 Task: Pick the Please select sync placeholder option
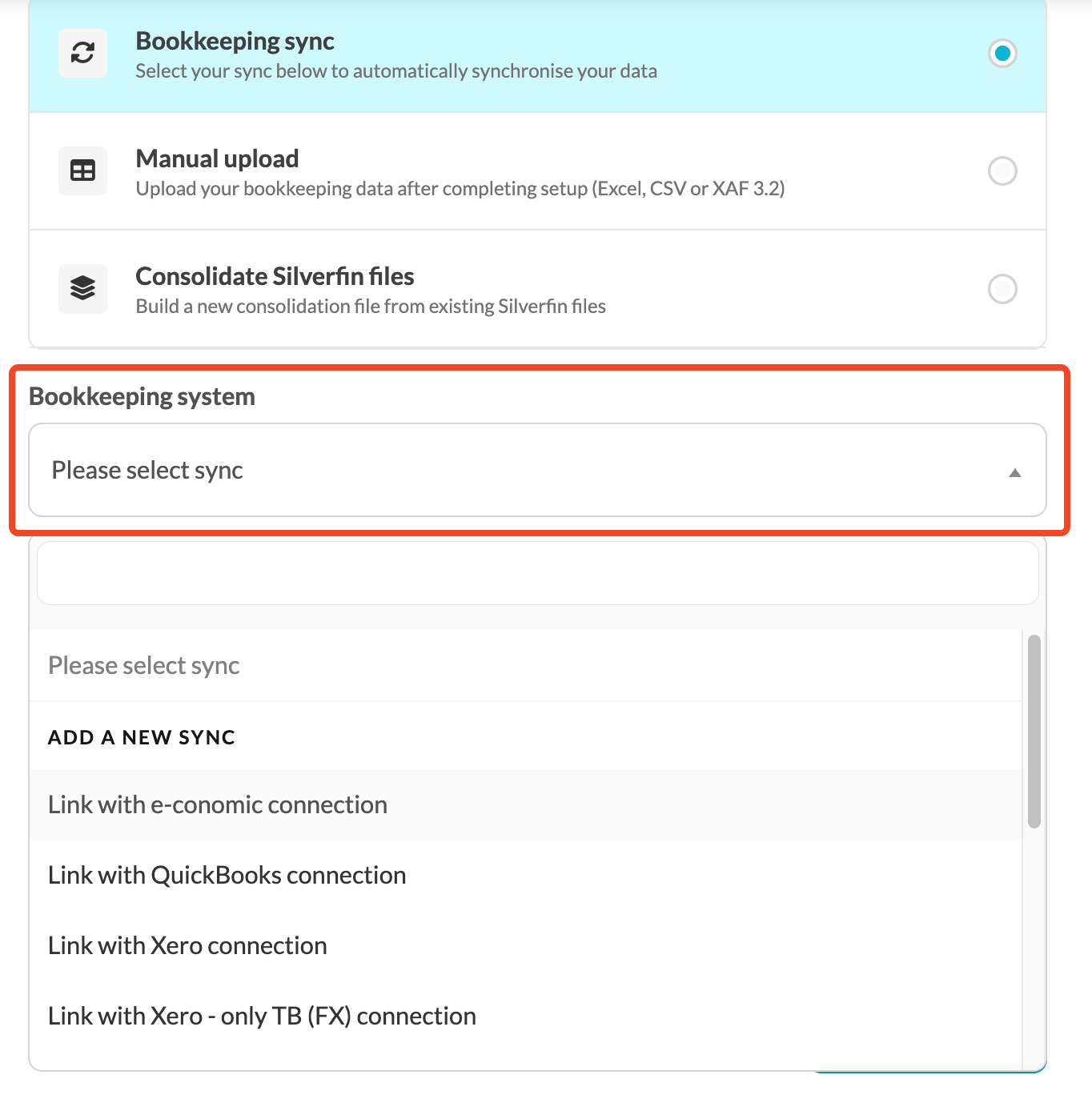(525, 665)
